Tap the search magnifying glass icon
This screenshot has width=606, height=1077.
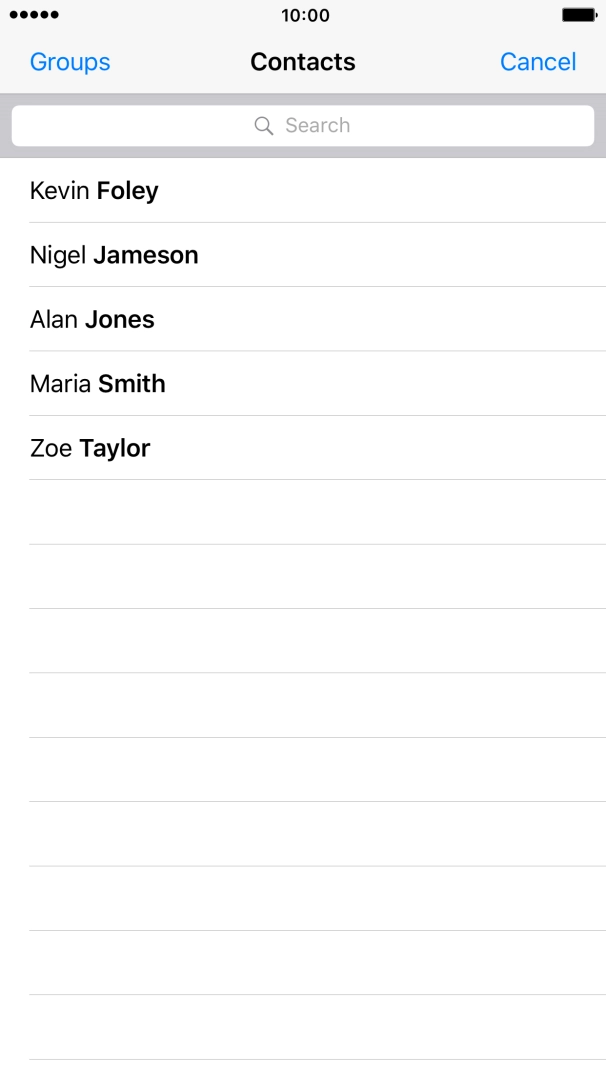click(264, 126)
